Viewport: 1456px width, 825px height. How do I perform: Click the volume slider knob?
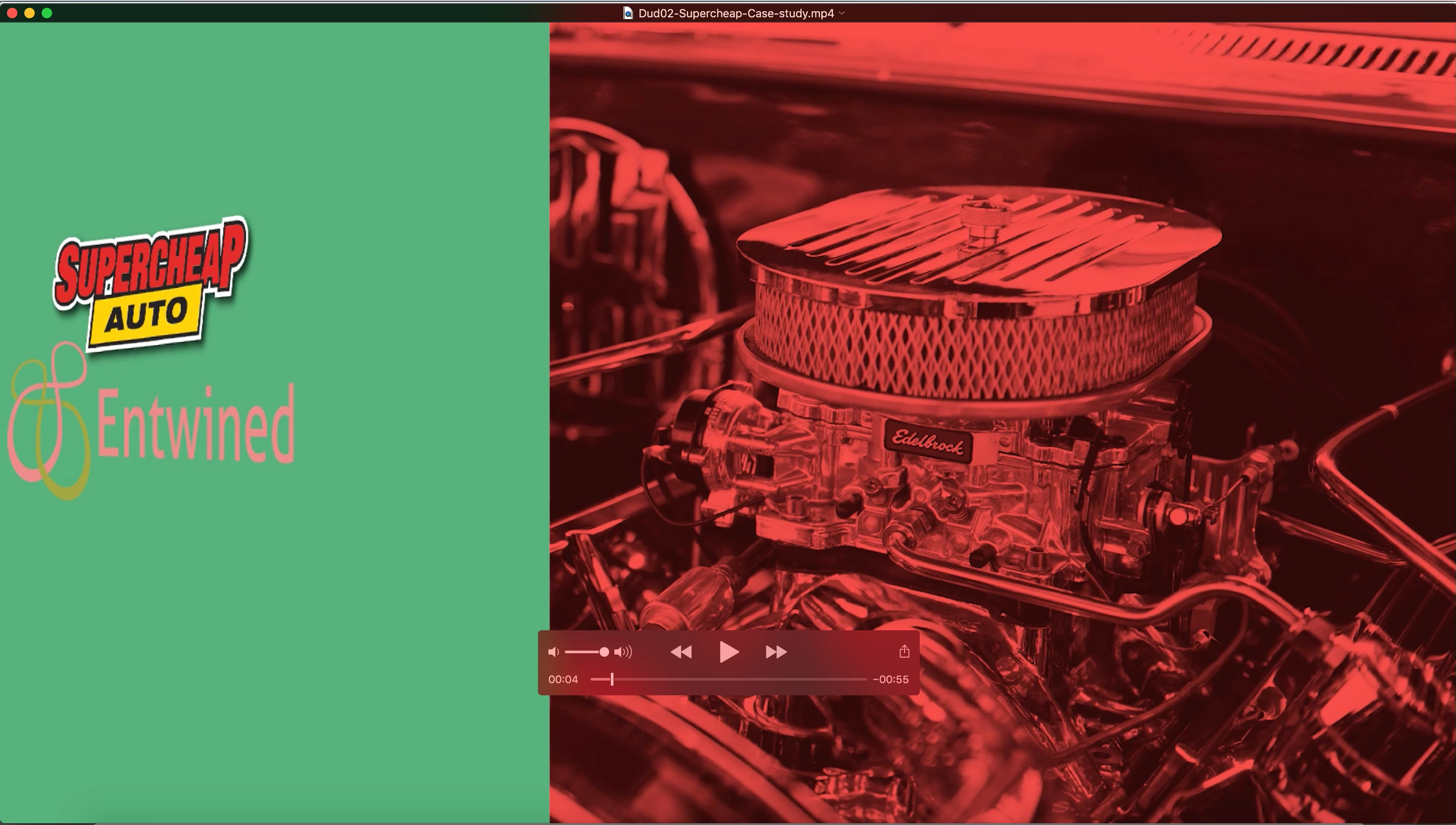[604, 652]
